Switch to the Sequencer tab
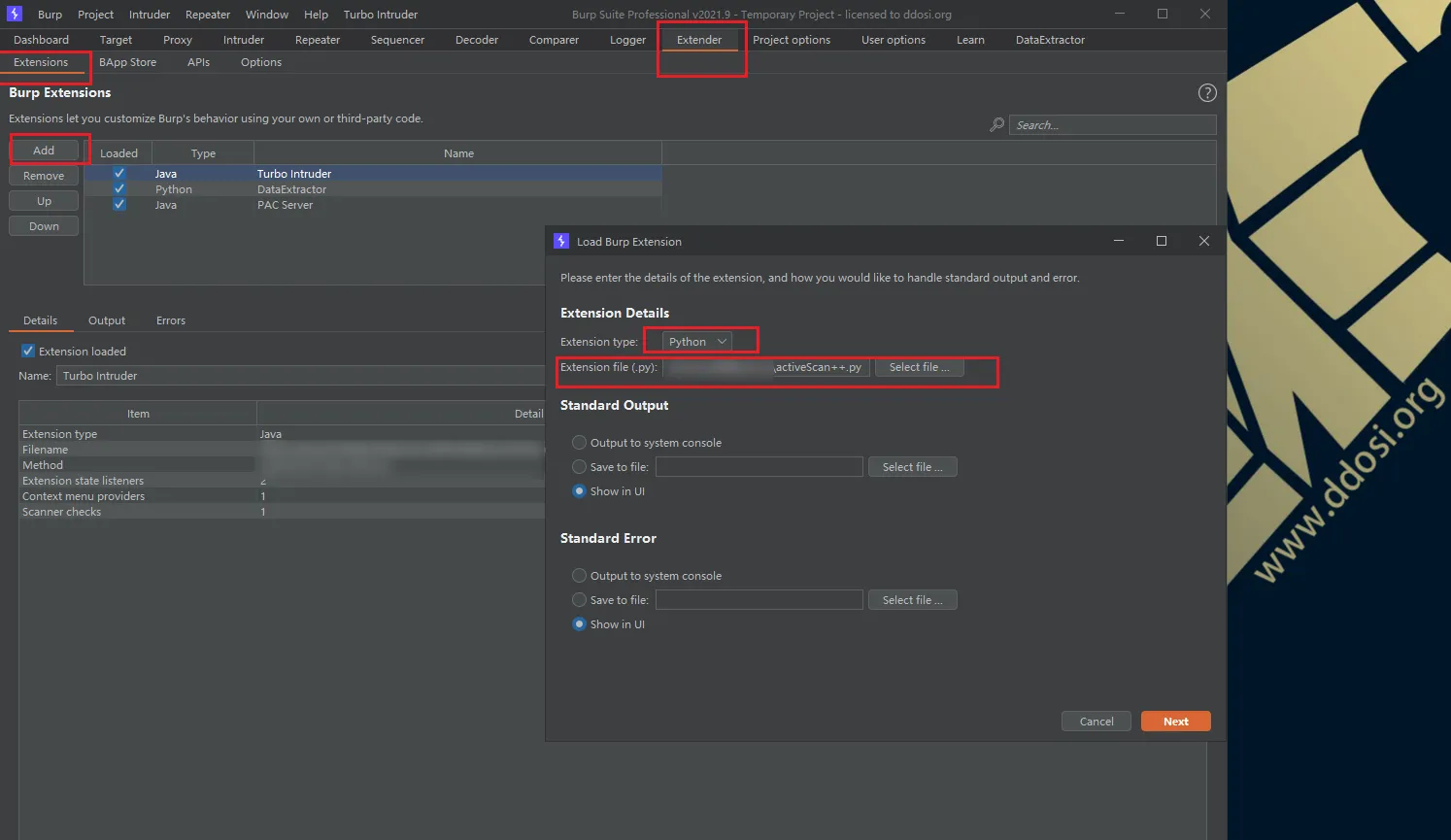 (x=397, y=40)
